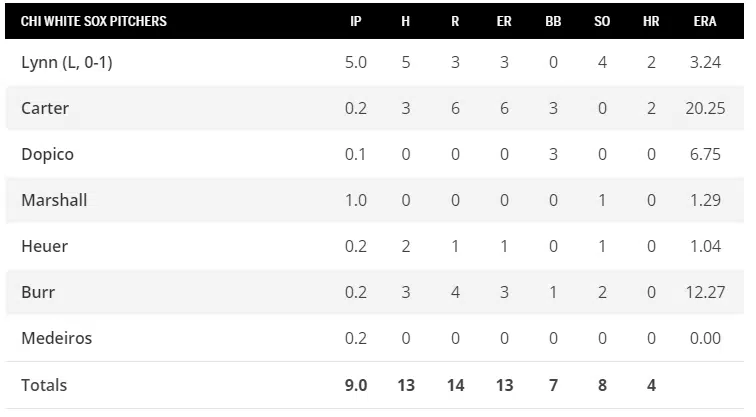Click Lynn's 3.24 ERA value
The width and height of the screenshot is (756, 417).
pyautogui.click(x=705, y=62)
